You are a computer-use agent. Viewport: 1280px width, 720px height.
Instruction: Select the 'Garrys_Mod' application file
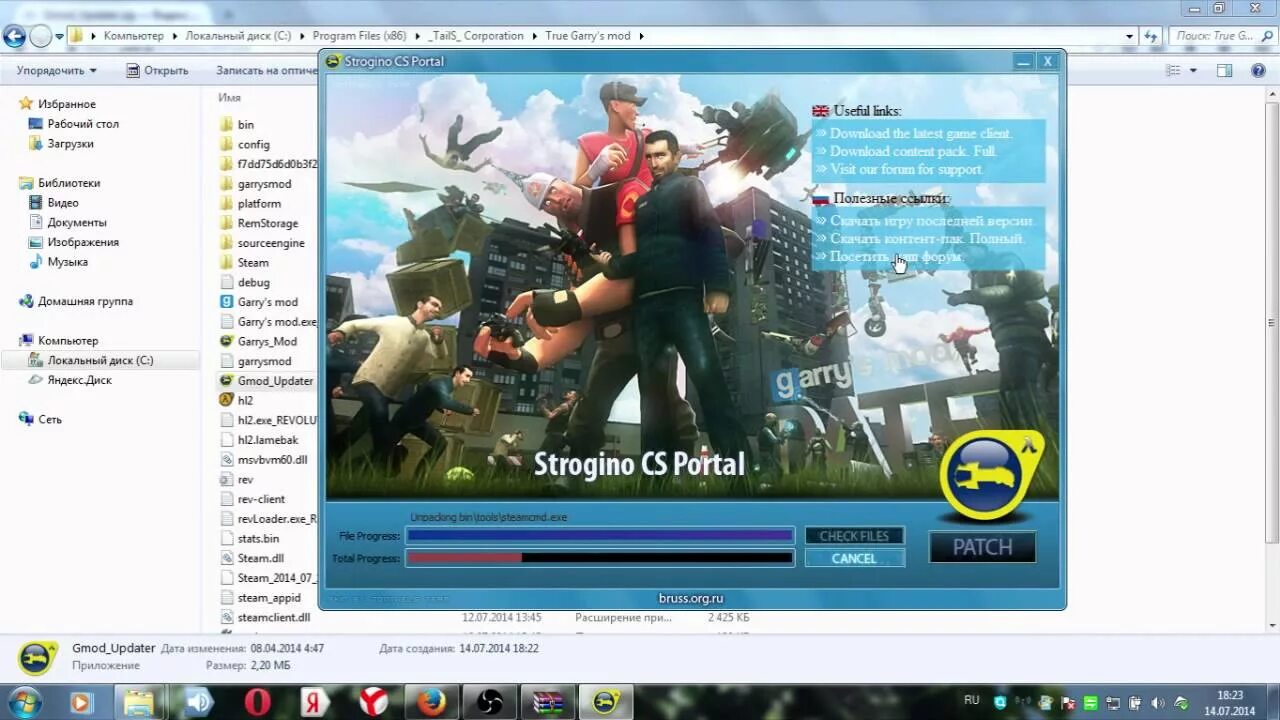tap(267, 341)
